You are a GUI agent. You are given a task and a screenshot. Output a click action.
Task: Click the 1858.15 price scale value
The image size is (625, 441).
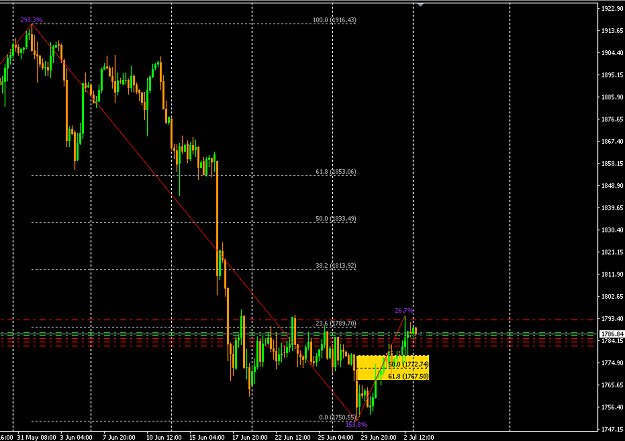[x=612, y=163]
